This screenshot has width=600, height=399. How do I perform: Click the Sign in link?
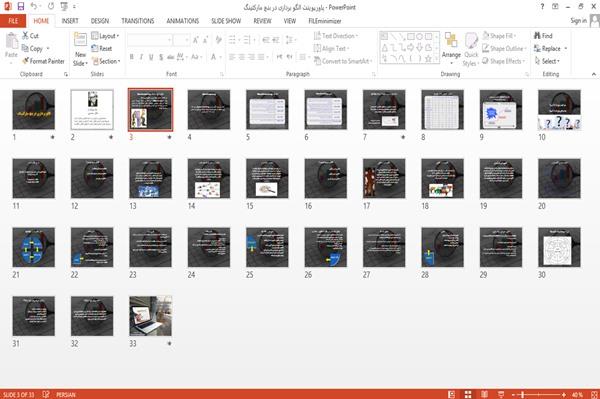[x=578, y=21]
